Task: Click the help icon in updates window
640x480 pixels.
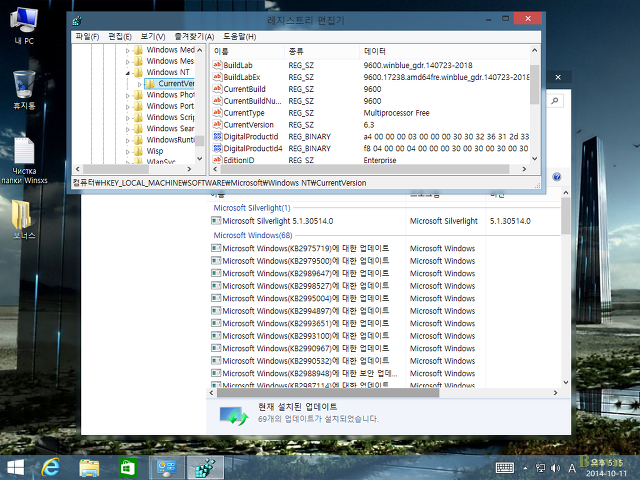Action: click(x=557, y=177)
